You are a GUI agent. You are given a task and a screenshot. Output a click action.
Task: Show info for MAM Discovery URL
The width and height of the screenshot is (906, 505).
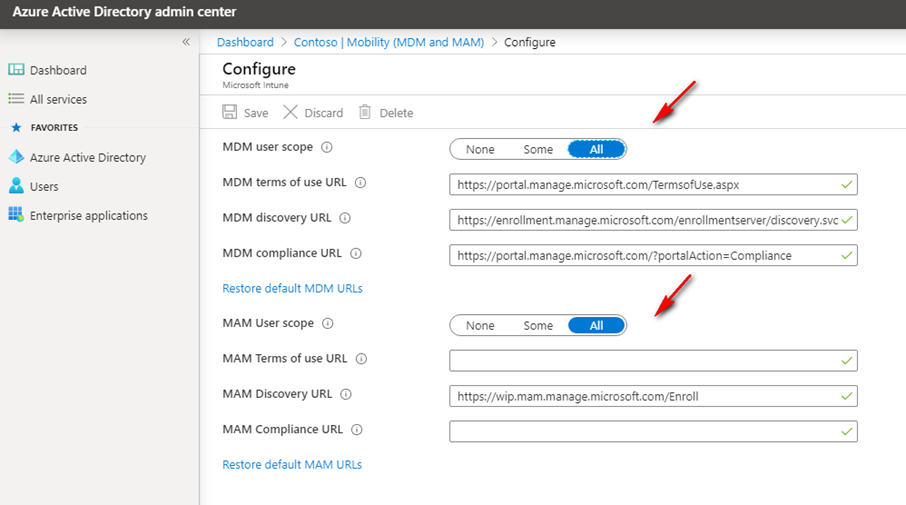pyautogui.click(x=346, y=394)
